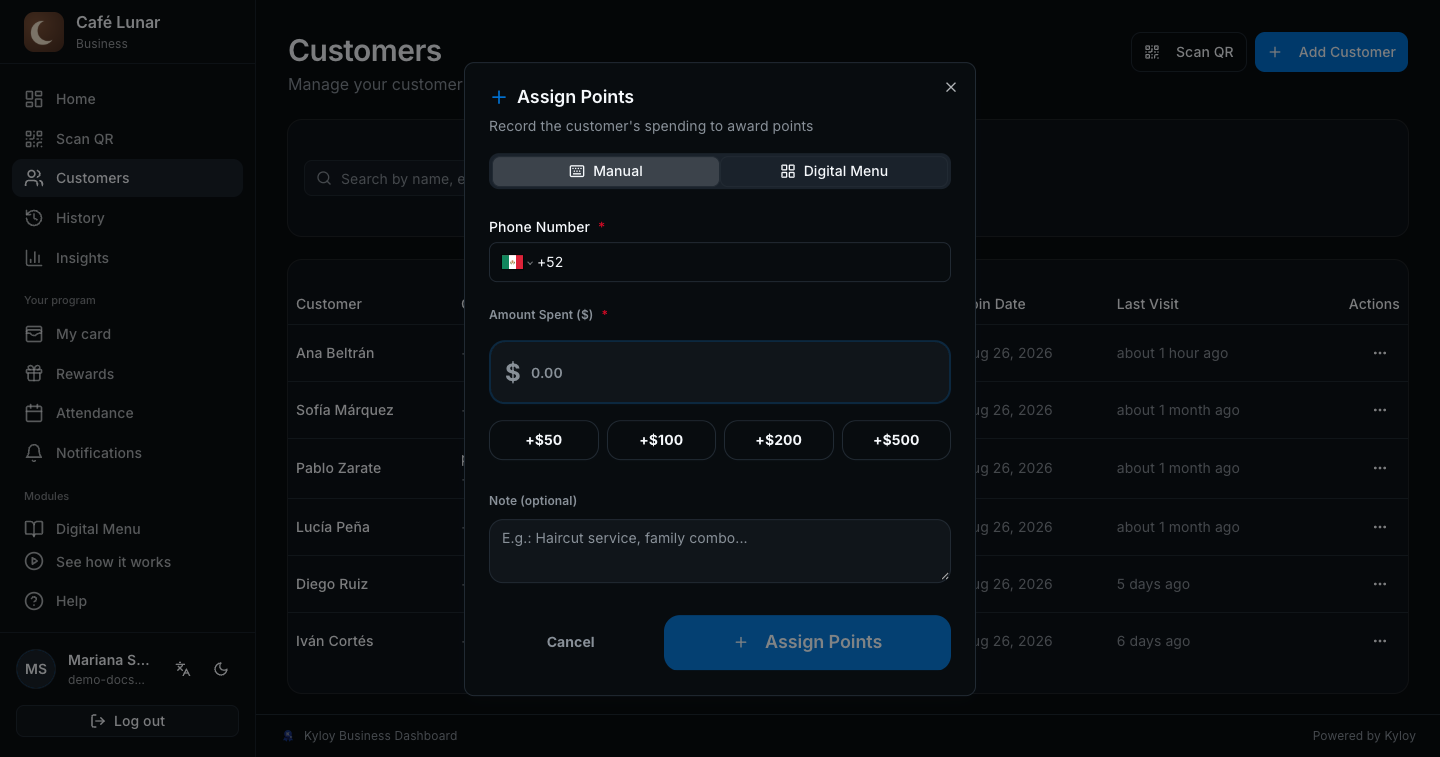Open actions menu for Iván Cortés

click(x=1380, y=641)
